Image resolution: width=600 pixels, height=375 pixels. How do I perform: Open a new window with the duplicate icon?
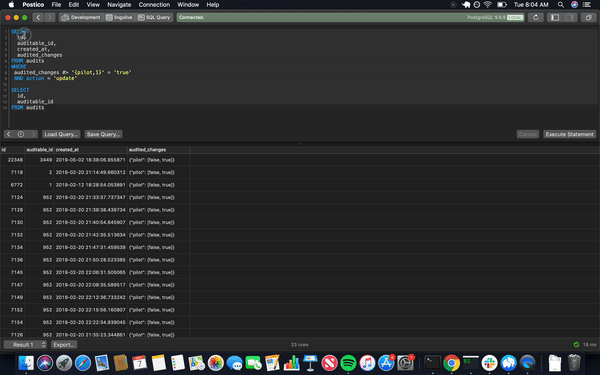click(x=589, y=17)
